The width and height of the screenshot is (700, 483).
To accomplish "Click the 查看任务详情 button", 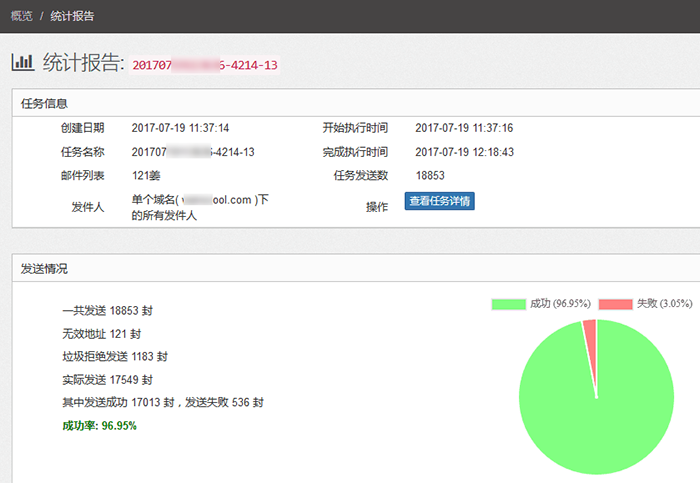I will point(439,201).
